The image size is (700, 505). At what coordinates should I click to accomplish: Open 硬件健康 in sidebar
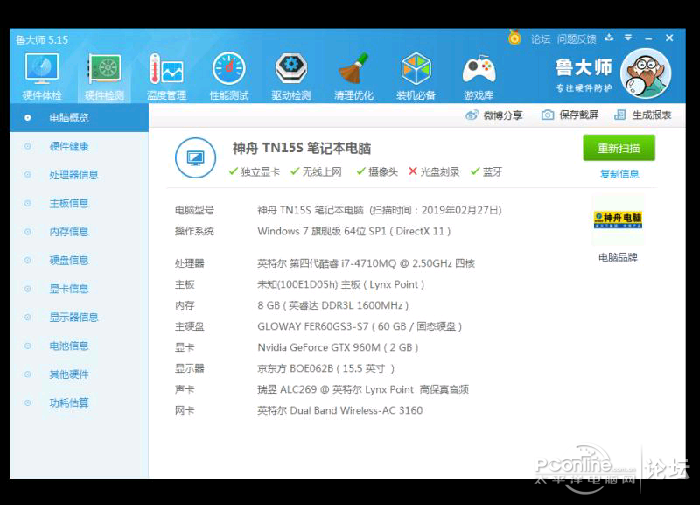69,146
